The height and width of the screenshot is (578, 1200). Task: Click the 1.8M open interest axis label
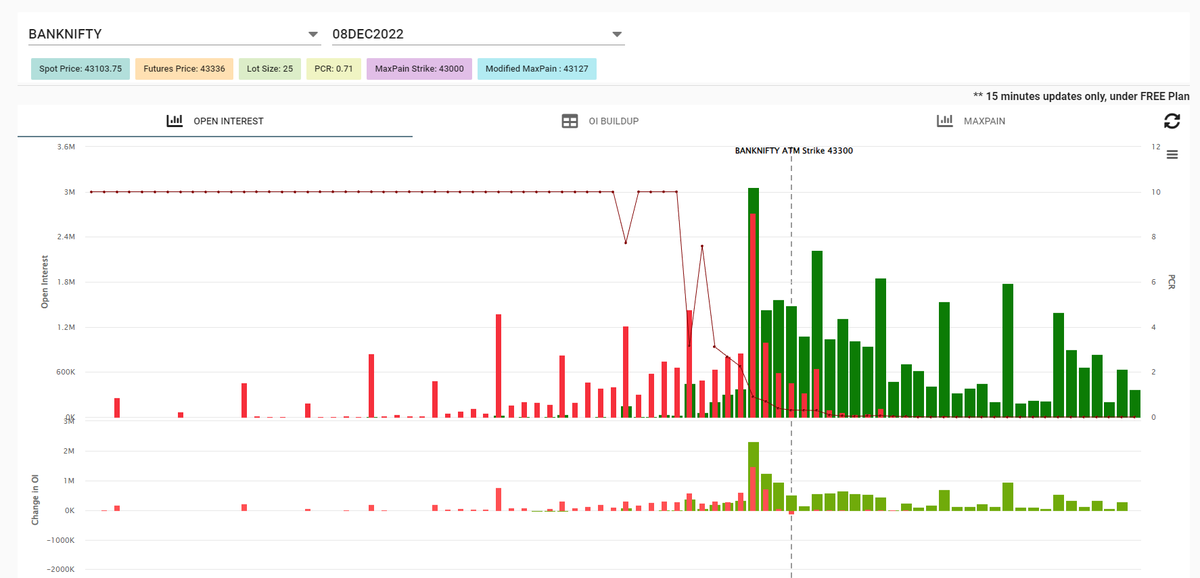click(x=65, y=282)
